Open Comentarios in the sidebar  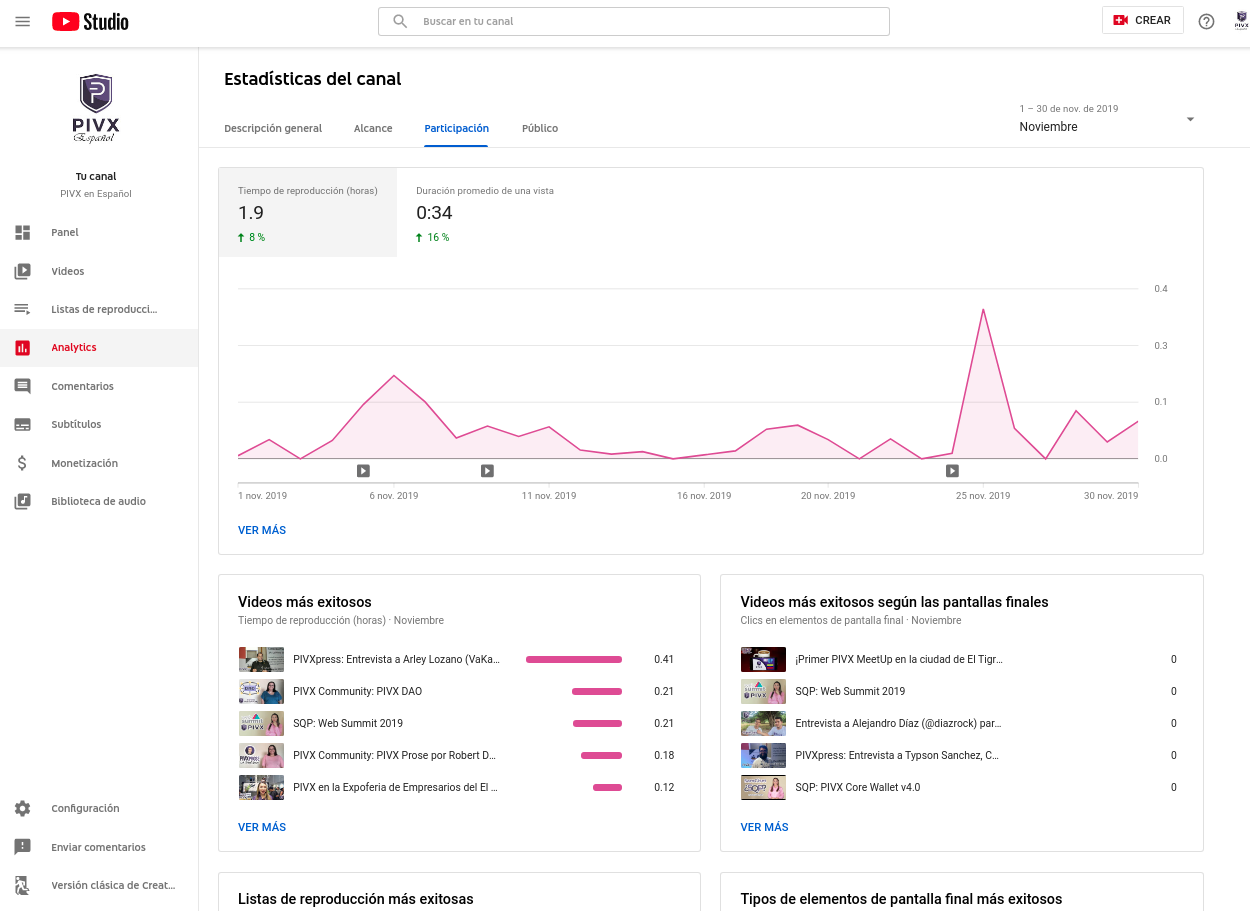[x=99, y=386]
